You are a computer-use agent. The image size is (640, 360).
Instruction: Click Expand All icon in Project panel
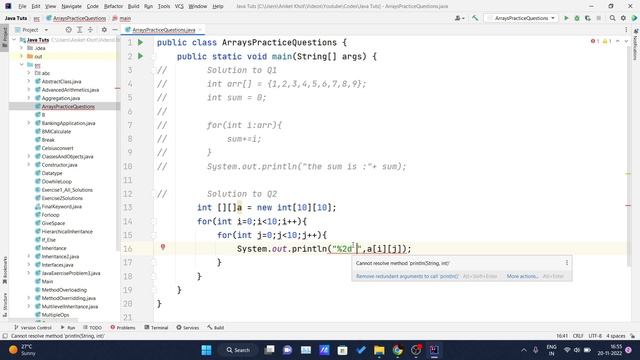pos(80,30)
